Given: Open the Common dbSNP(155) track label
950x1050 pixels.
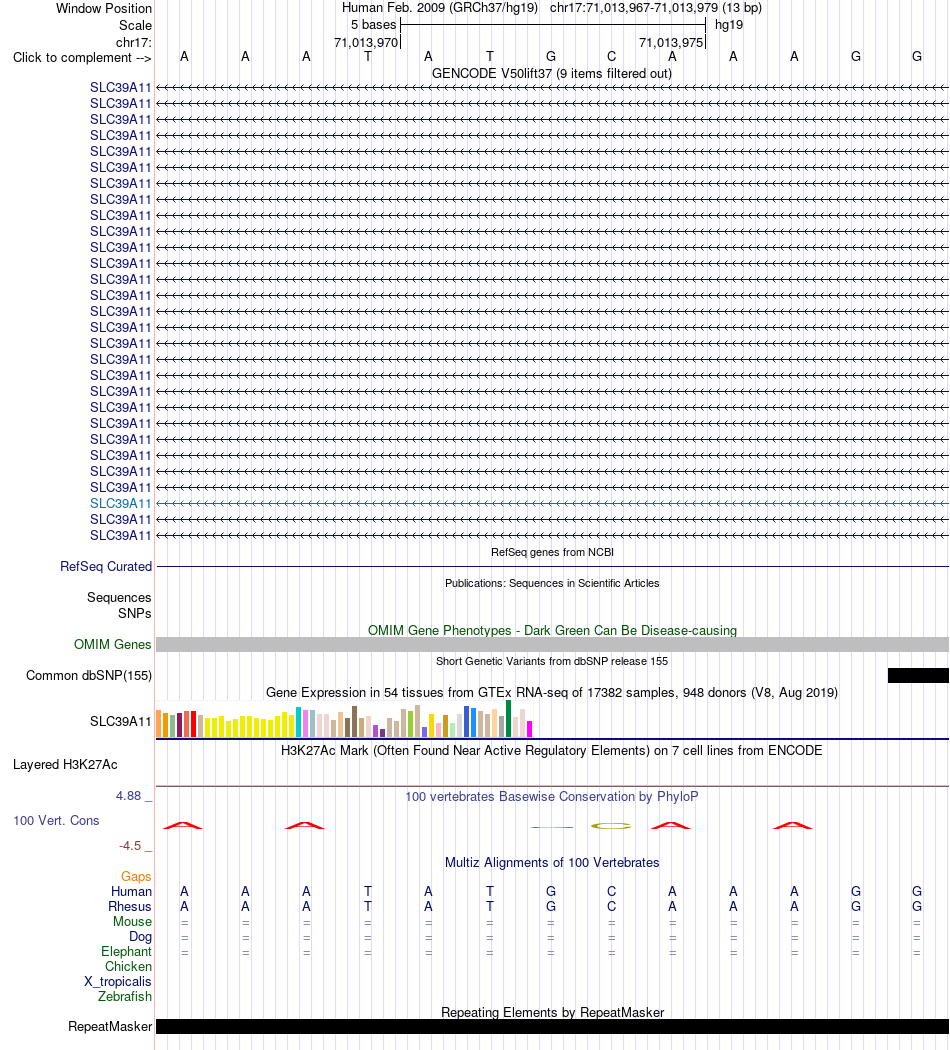Looking at the screenshot, I should [89, 676].
